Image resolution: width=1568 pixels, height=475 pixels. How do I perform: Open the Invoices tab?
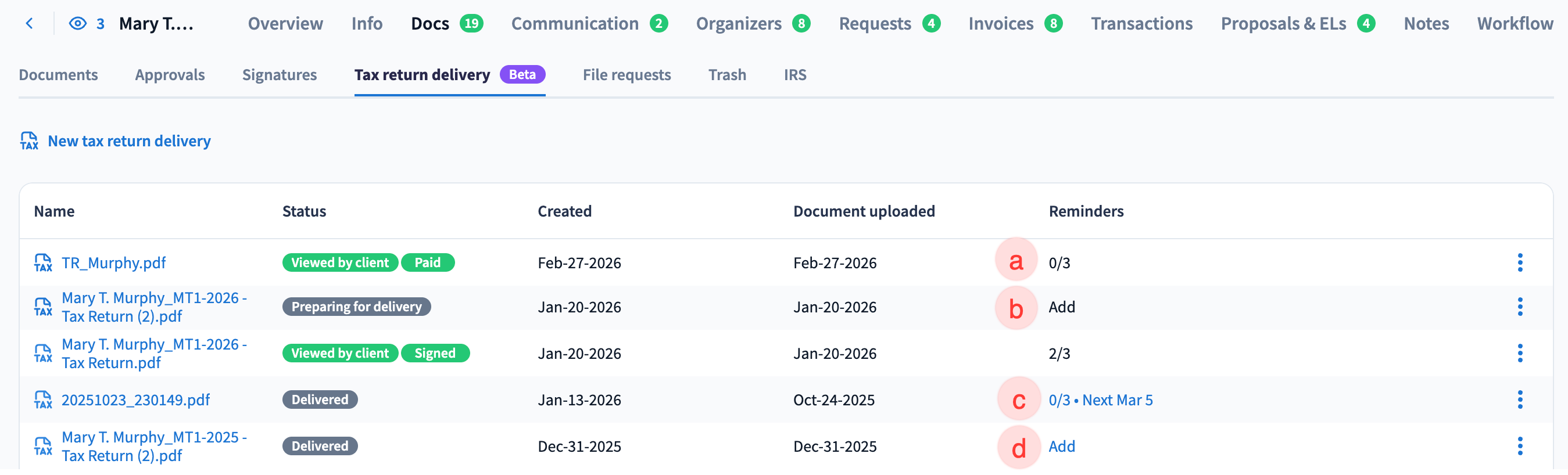[1001, 24]
